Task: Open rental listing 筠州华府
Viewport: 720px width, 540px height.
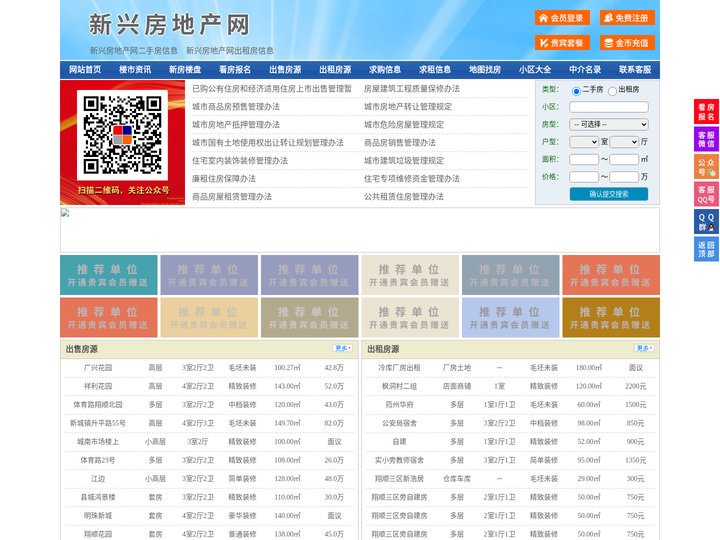Action: (399, 405)
